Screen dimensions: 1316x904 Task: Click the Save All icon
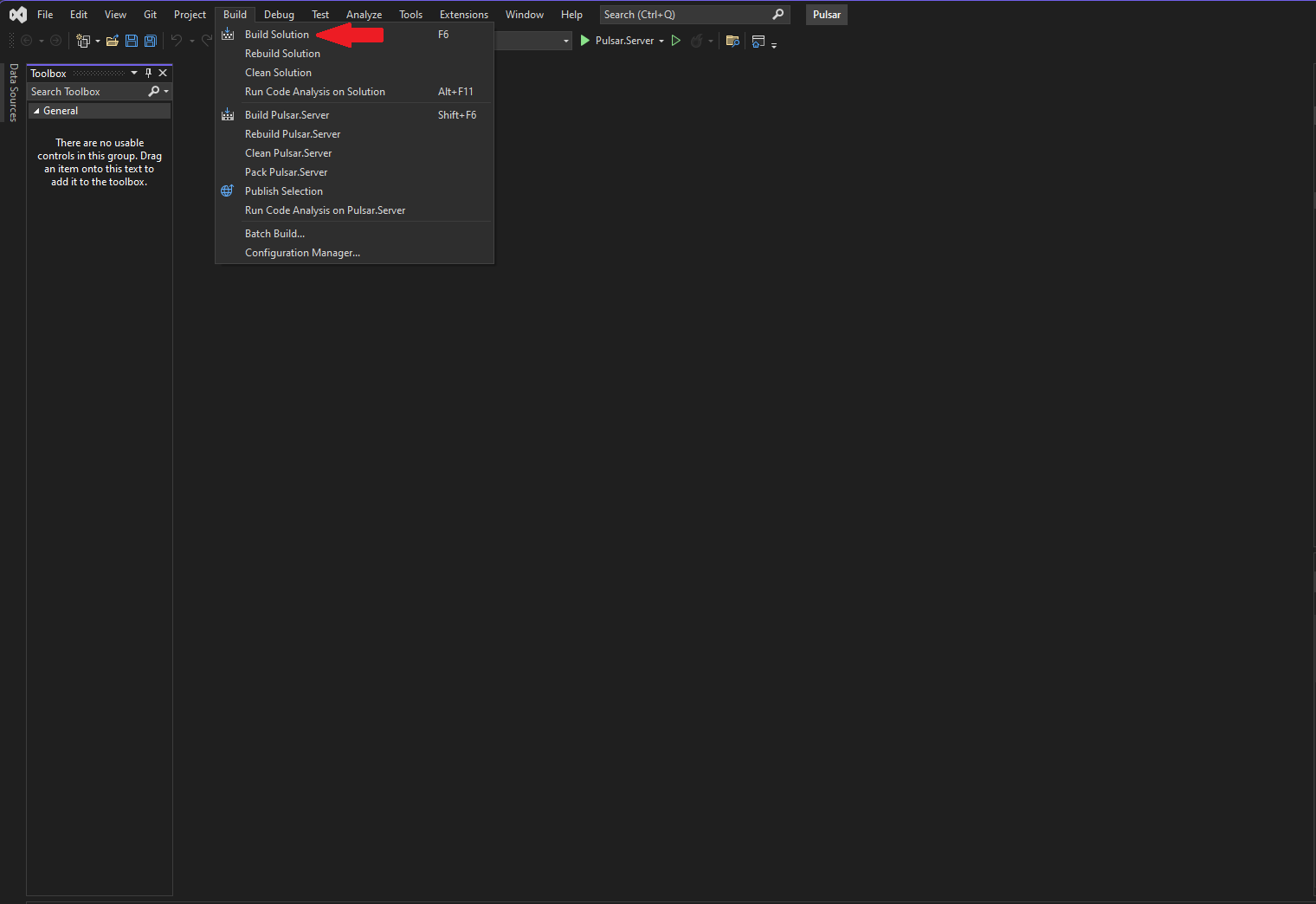(x=151, y=41)
